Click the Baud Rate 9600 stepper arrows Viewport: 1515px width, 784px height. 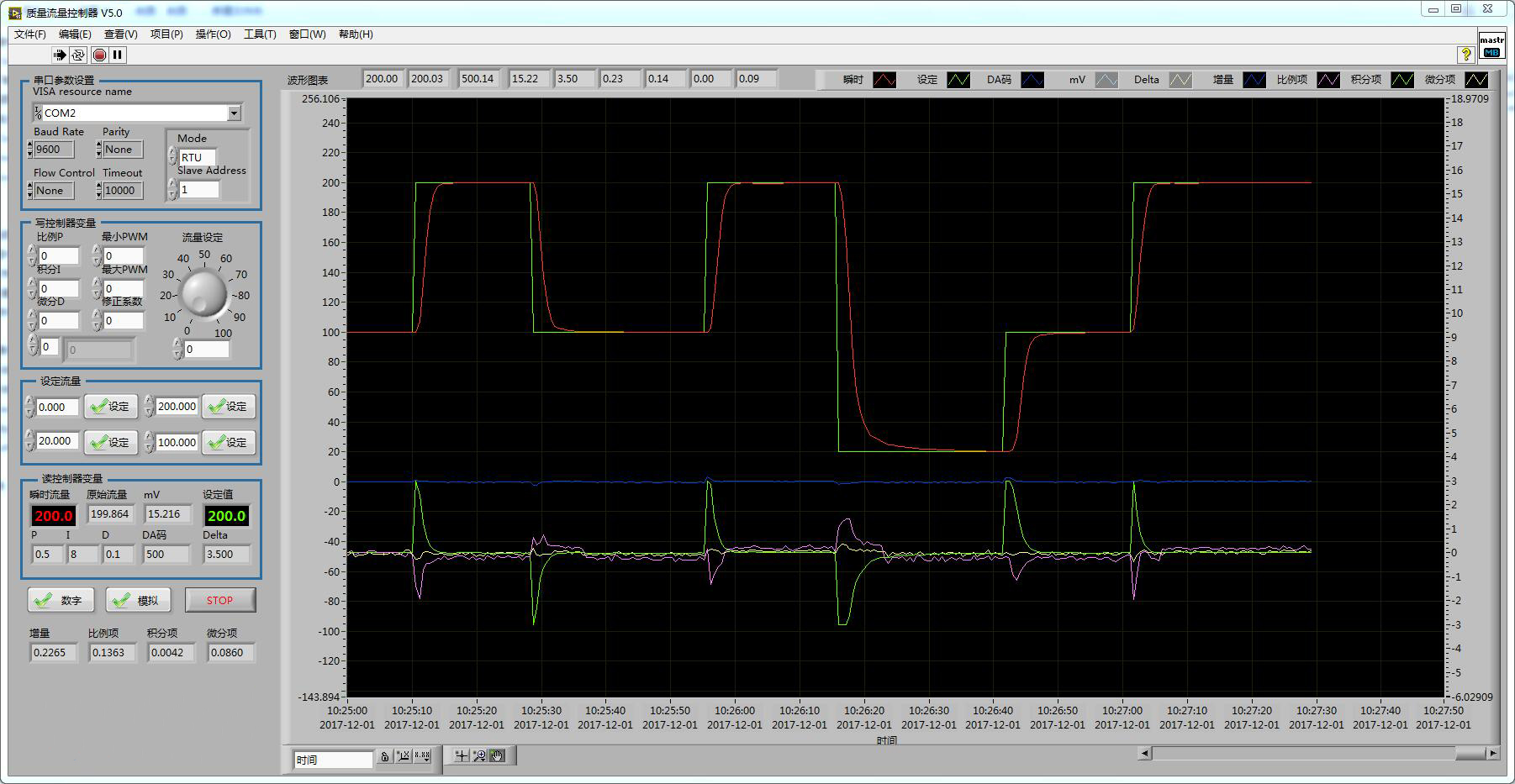coord(30,150)
